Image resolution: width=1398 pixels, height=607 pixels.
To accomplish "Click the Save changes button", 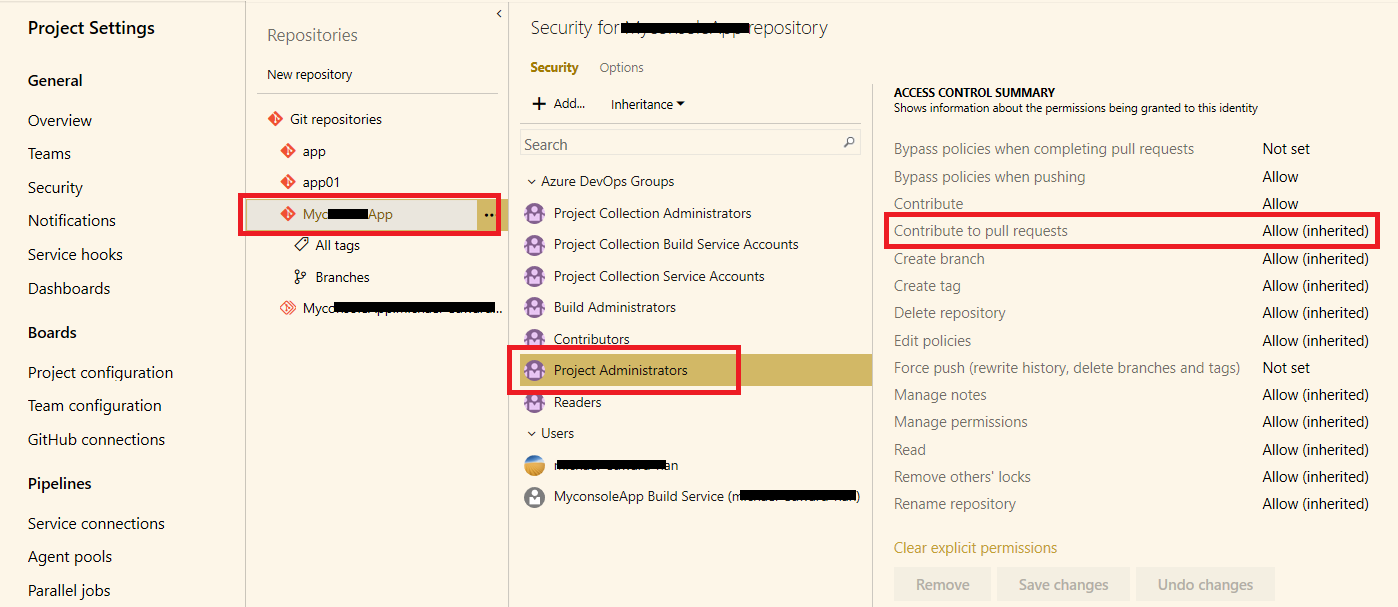I will pos(1063,585).
